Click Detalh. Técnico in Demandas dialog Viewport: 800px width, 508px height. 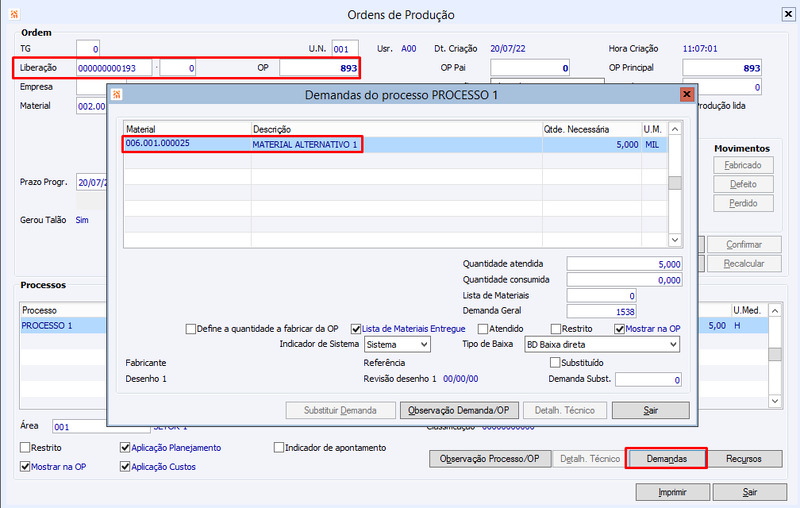coord(565,411)
